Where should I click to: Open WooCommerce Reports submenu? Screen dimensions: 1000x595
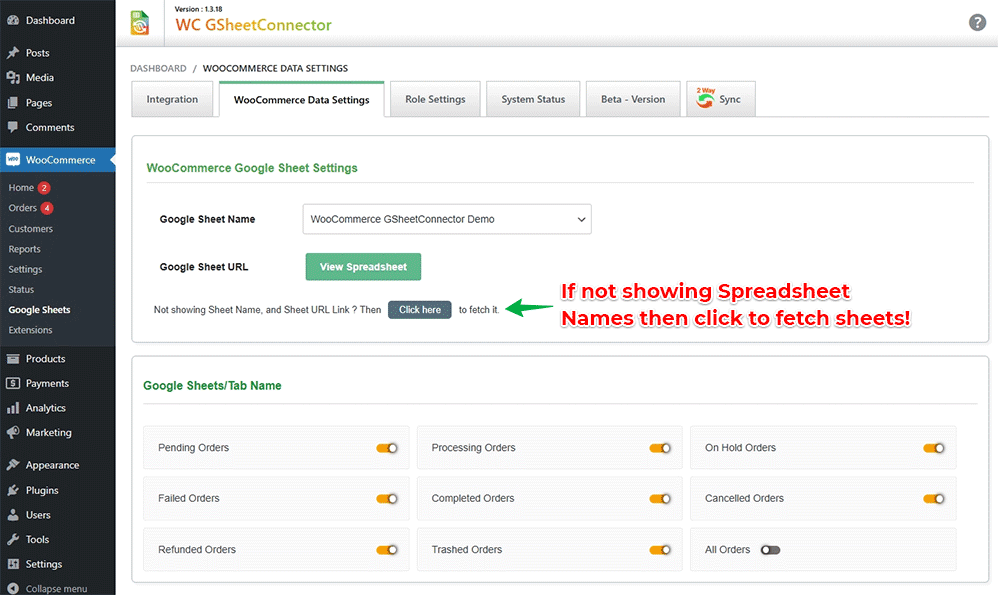pyautogui.click(x=24, y=249)
